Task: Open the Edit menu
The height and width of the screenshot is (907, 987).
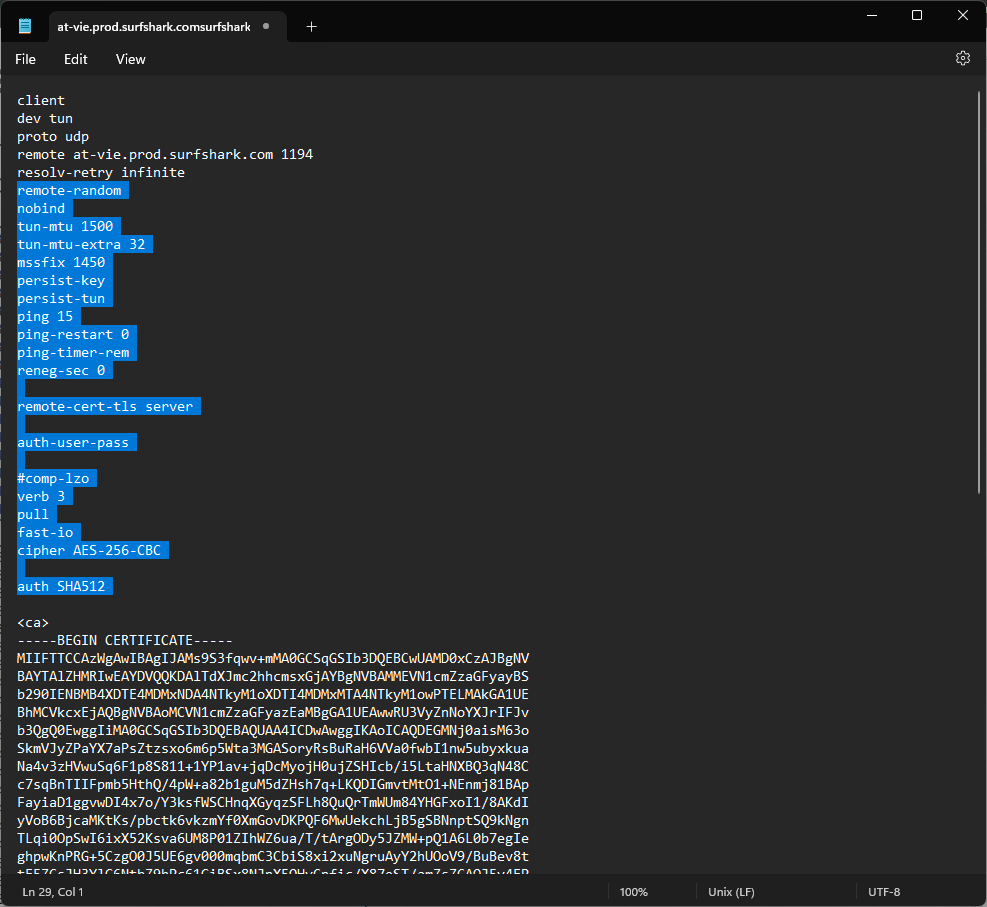Action: click(x=76, y=59)
